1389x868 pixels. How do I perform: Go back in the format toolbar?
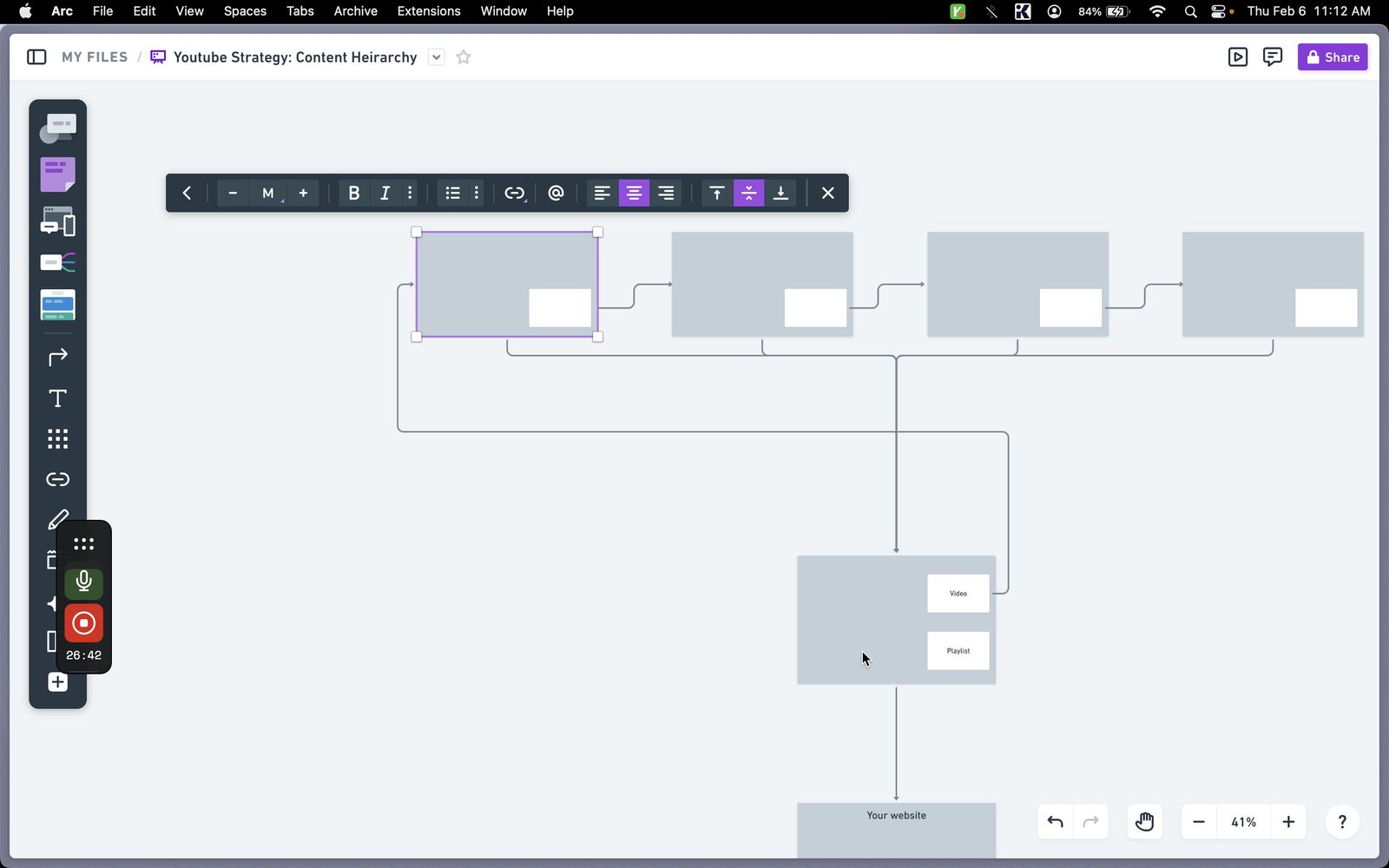[187, 193]
